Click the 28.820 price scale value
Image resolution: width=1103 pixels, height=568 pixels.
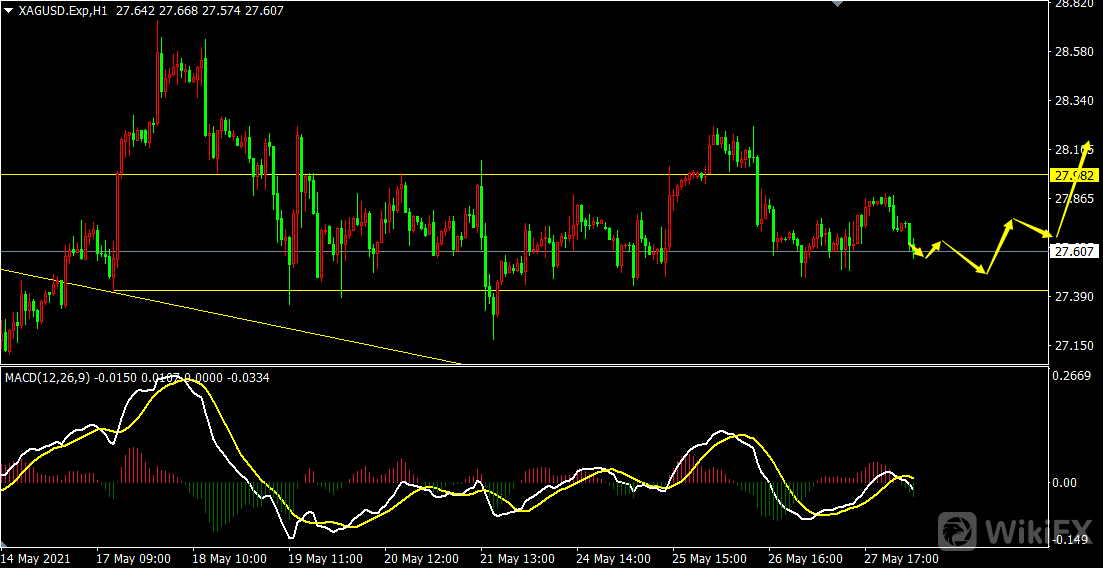pyautogui.click(x=1073, y=4)
